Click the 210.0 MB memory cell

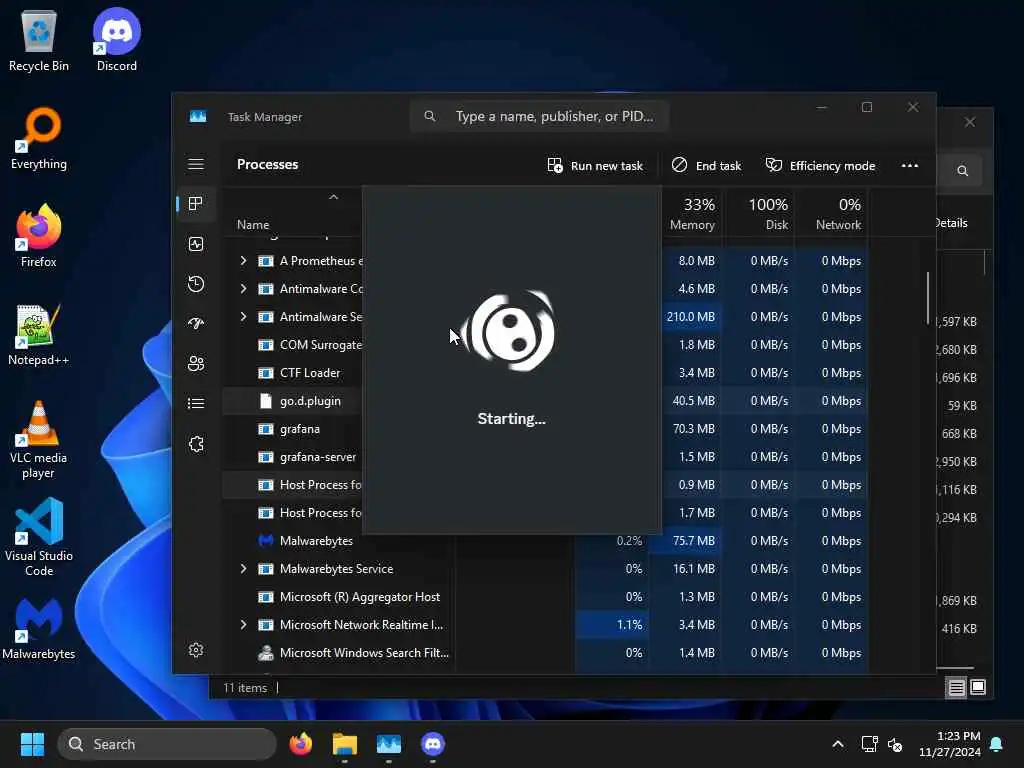click(690, 317)
